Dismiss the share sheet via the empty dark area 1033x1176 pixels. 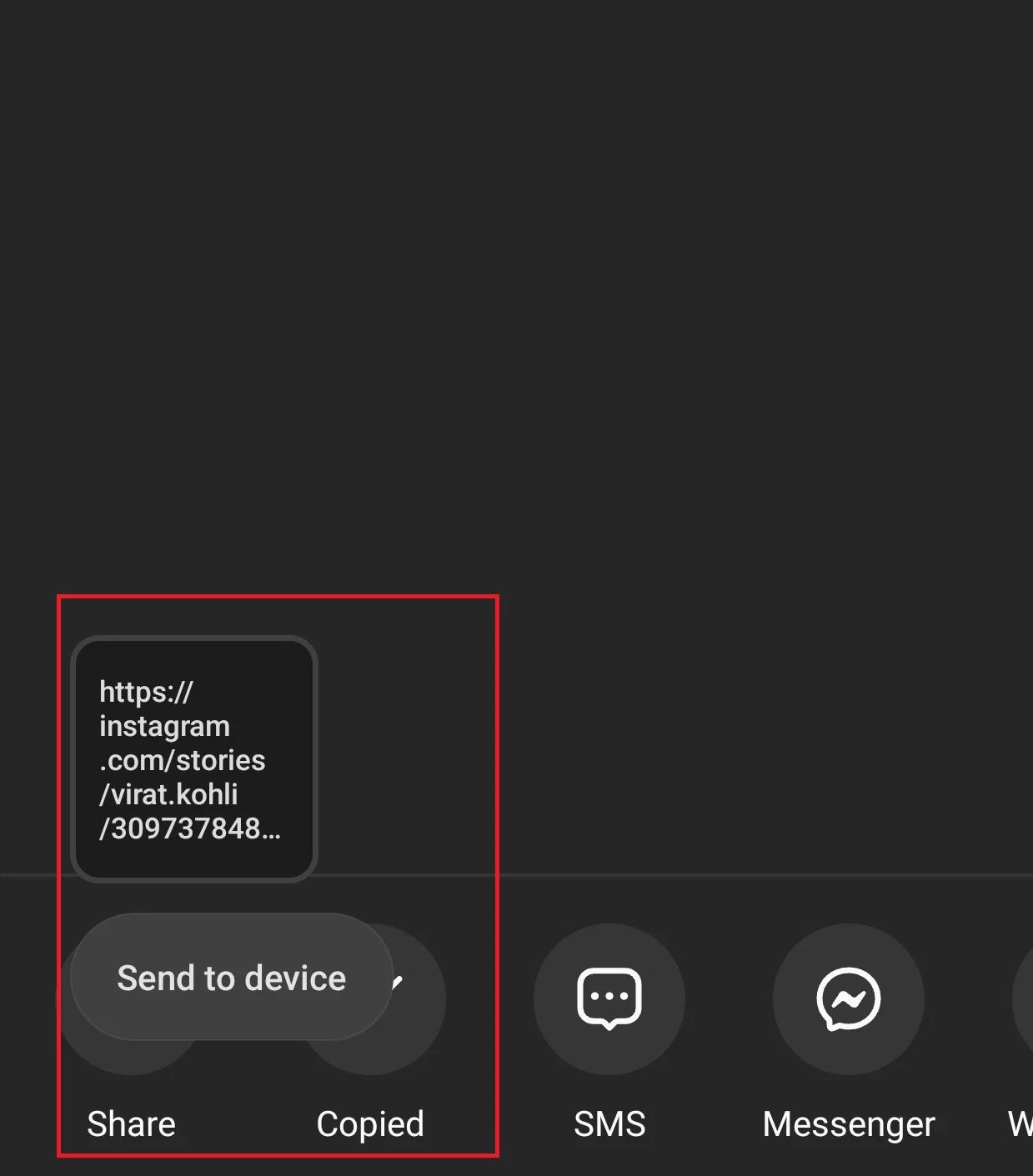coord(517,292)
